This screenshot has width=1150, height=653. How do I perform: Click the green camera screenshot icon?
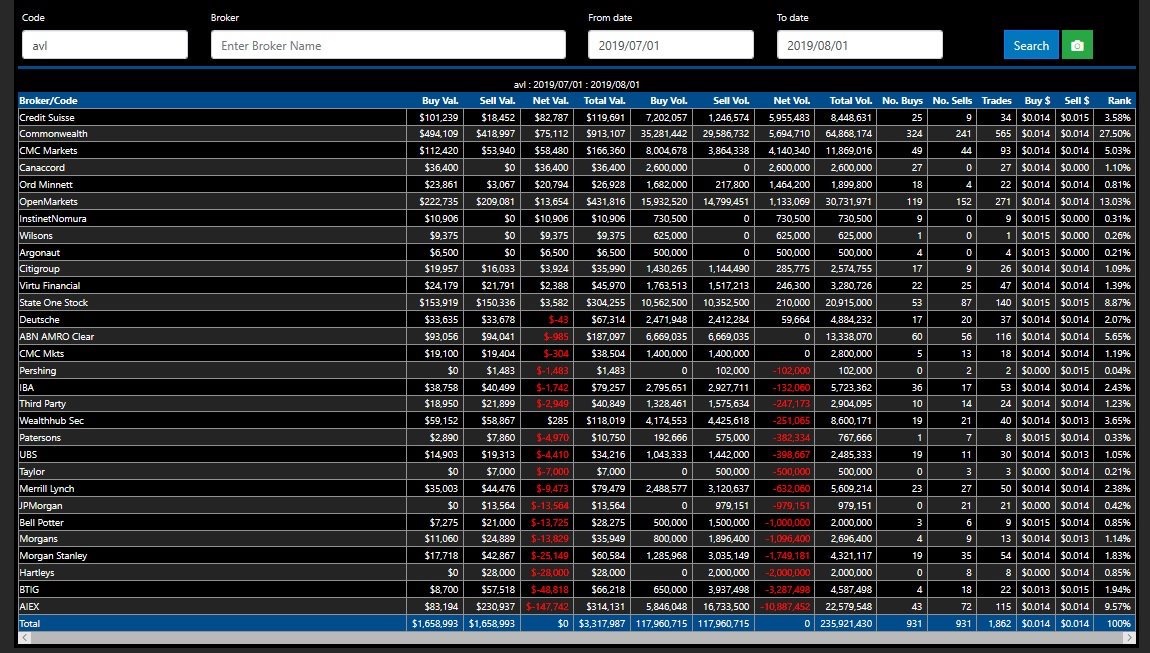coord(1077,45)
